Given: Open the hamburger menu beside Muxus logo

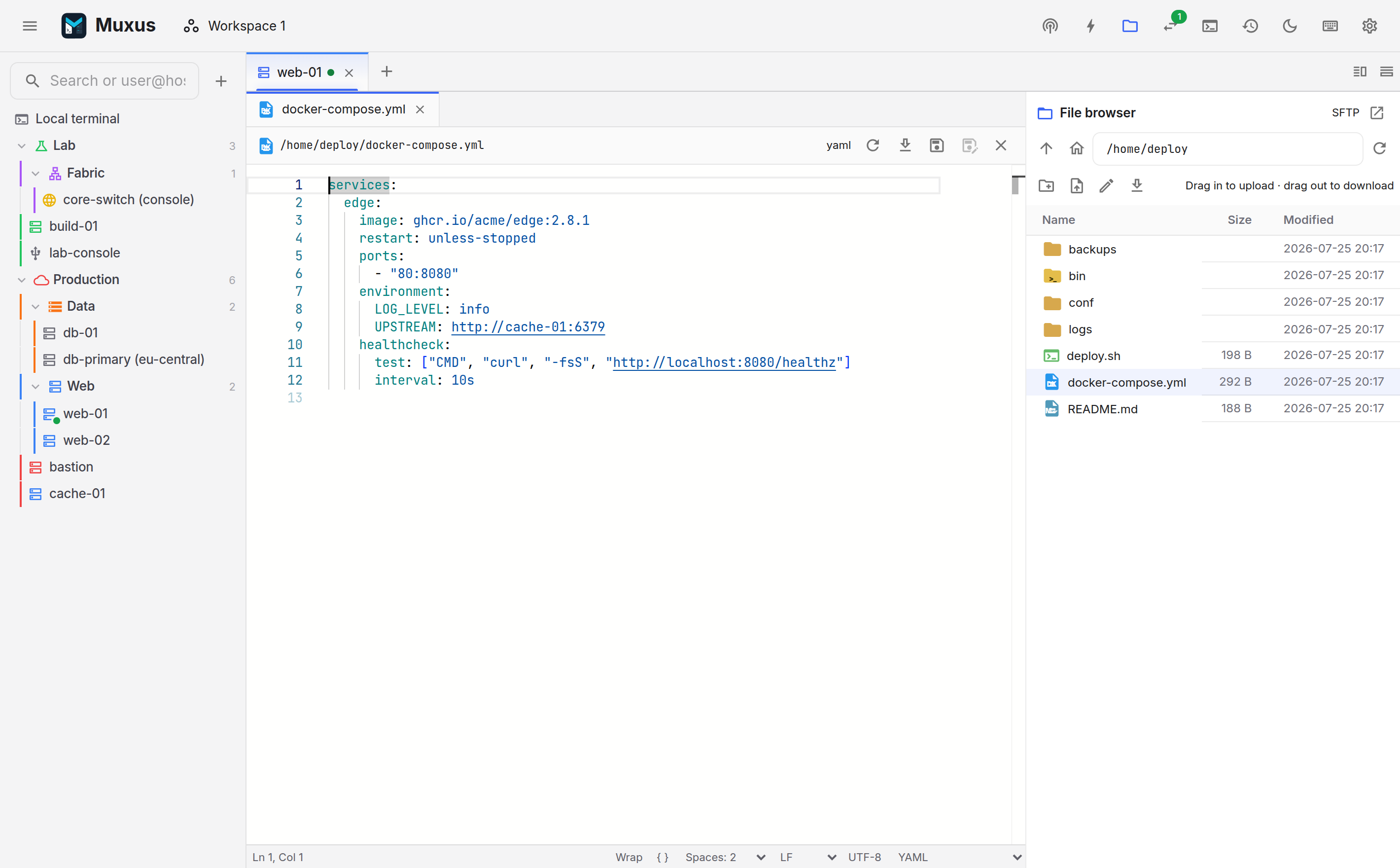Looking at the screenshot, I should tap(30, 26).
